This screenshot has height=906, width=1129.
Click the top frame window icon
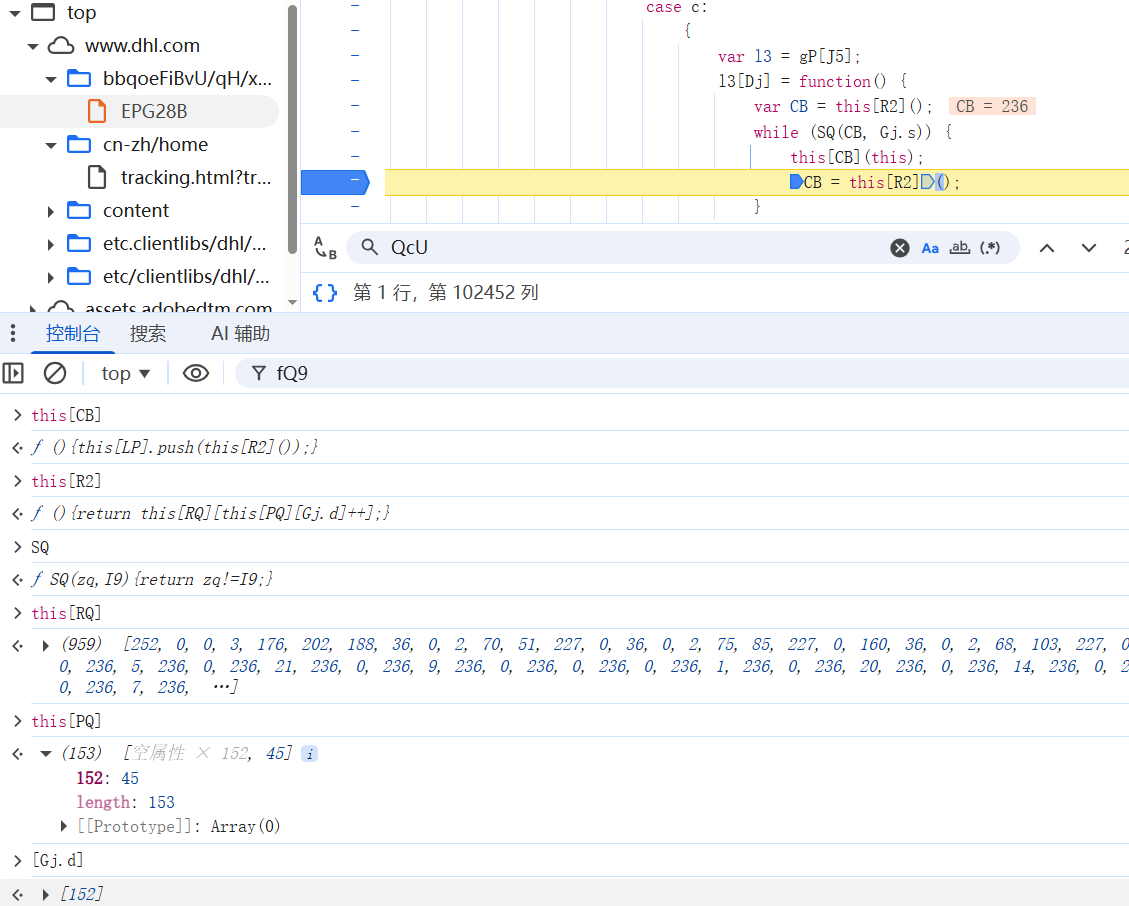point(42,12)
